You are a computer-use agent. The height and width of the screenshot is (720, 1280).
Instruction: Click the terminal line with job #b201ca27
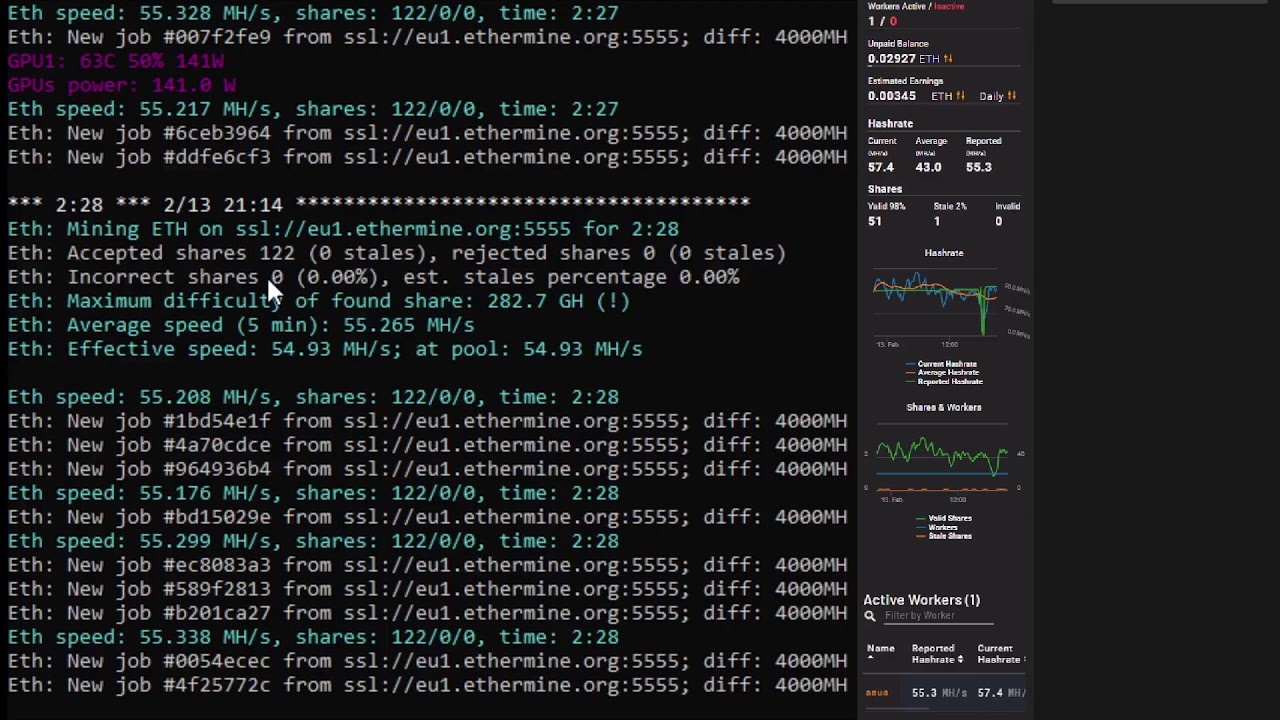click(x=427, y=613)
